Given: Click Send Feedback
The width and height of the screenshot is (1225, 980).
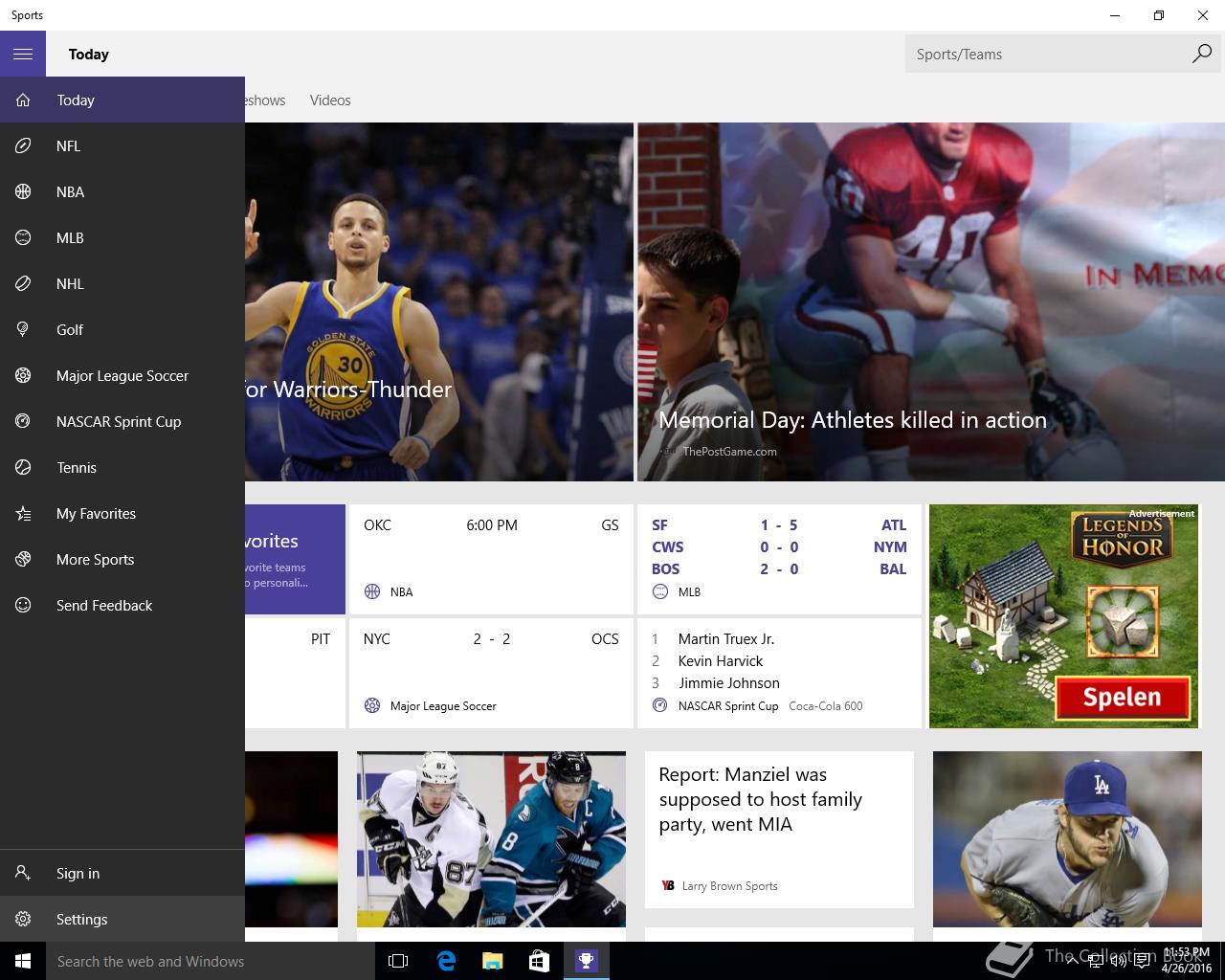Looking at the screenshot, I should (x=122, y=605).
